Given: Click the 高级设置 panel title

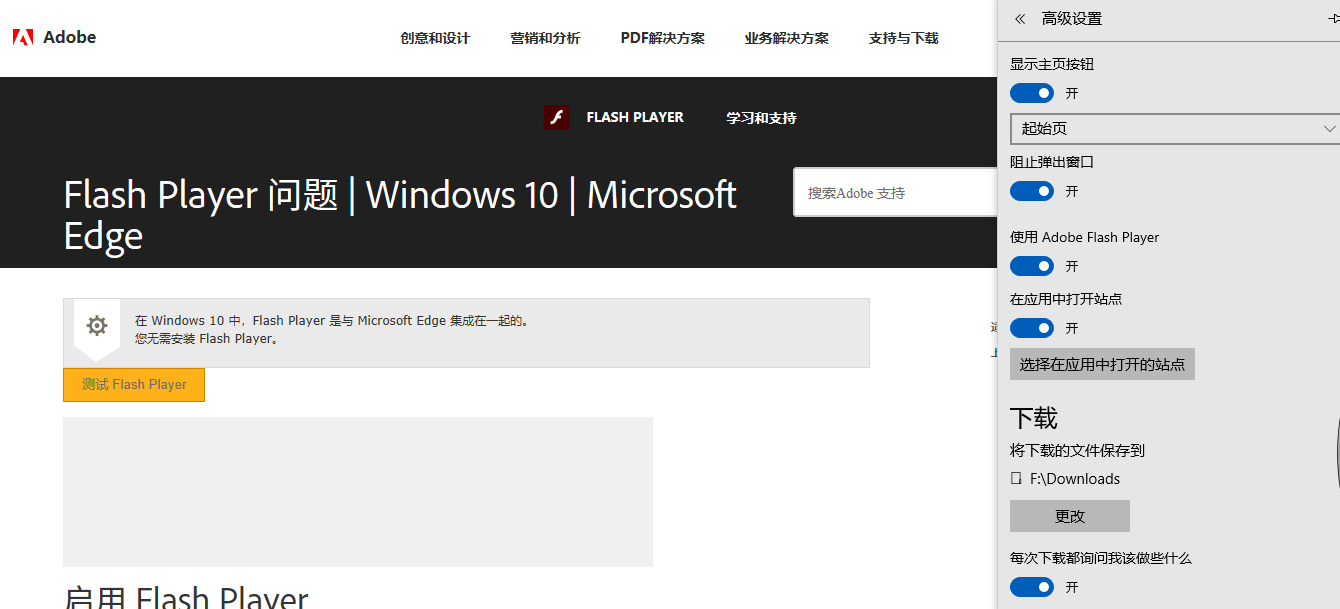Looking at the screenshot, I should point(1072,19).
